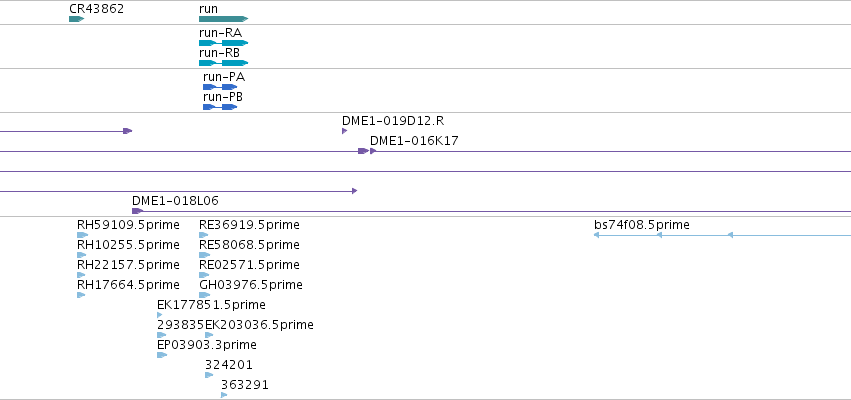The width and height of the screenshot is (851, 400).
Task: Select the GH03976.5prime EST marker
Action: 205,295
